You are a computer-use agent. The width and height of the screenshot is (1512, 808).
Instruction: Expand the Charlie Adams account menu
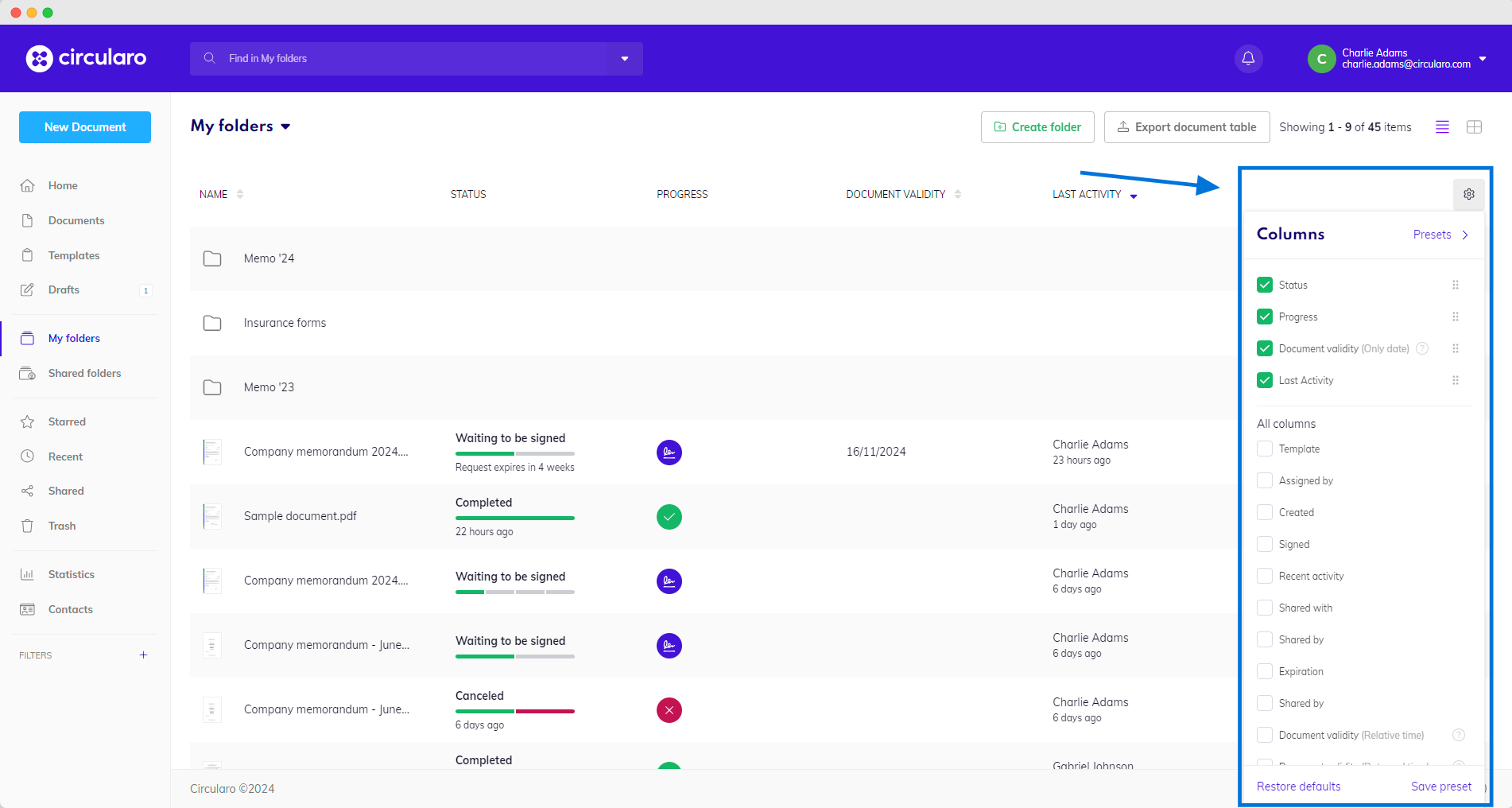pos(1482,59)
